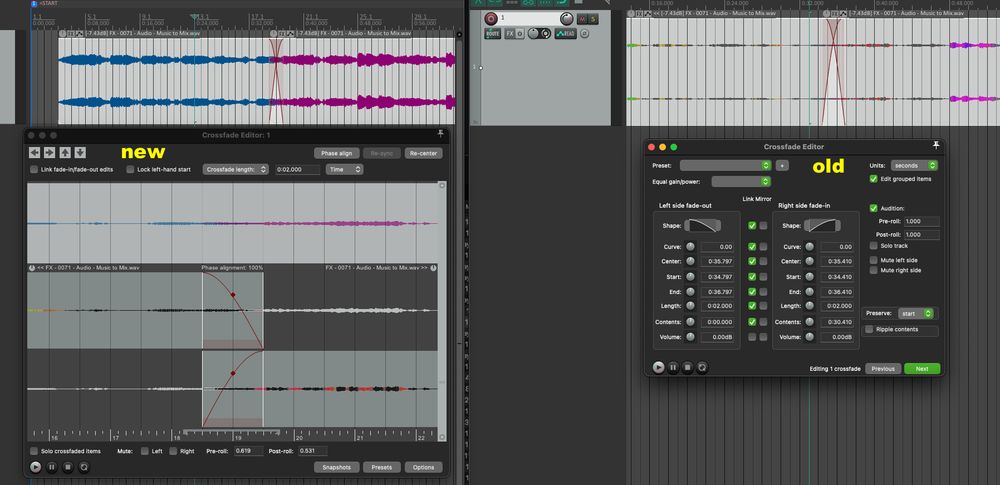Enable Link fade-in/fade-out edits checkbox
This screenshot has height=485, width=1000.
pos(34,169)
